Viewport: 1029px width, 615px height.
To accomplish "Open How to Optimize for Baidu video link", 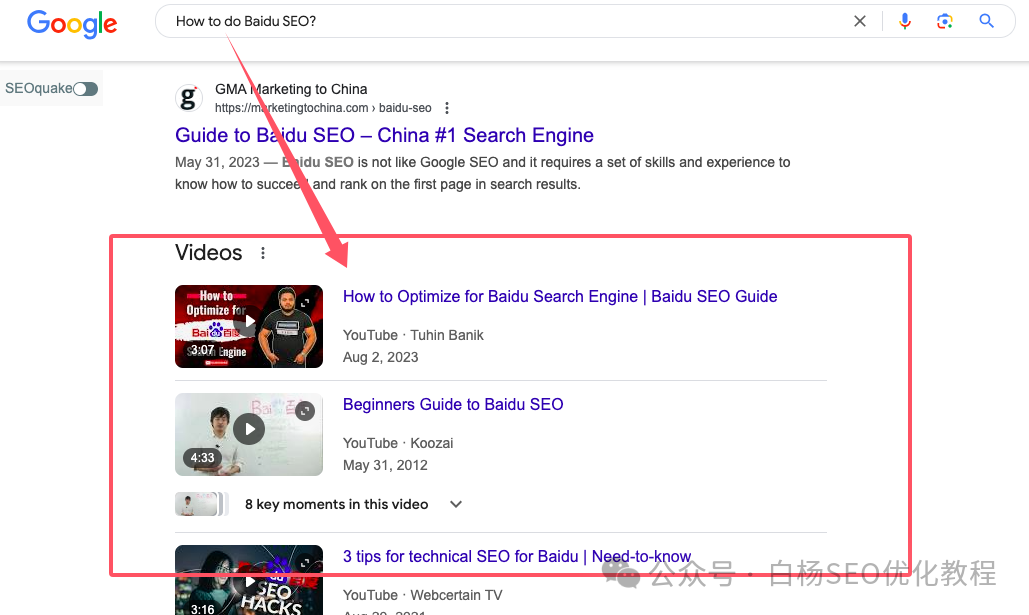I will click(x=560, y=297).
